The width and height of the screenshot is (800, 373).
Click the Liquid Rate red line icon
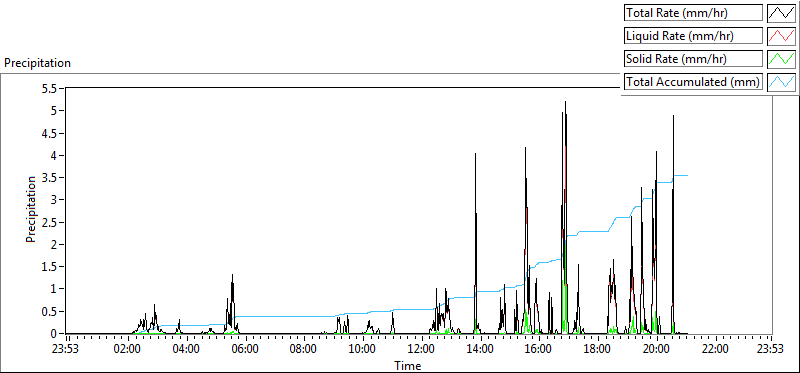[x=781, y=36]
